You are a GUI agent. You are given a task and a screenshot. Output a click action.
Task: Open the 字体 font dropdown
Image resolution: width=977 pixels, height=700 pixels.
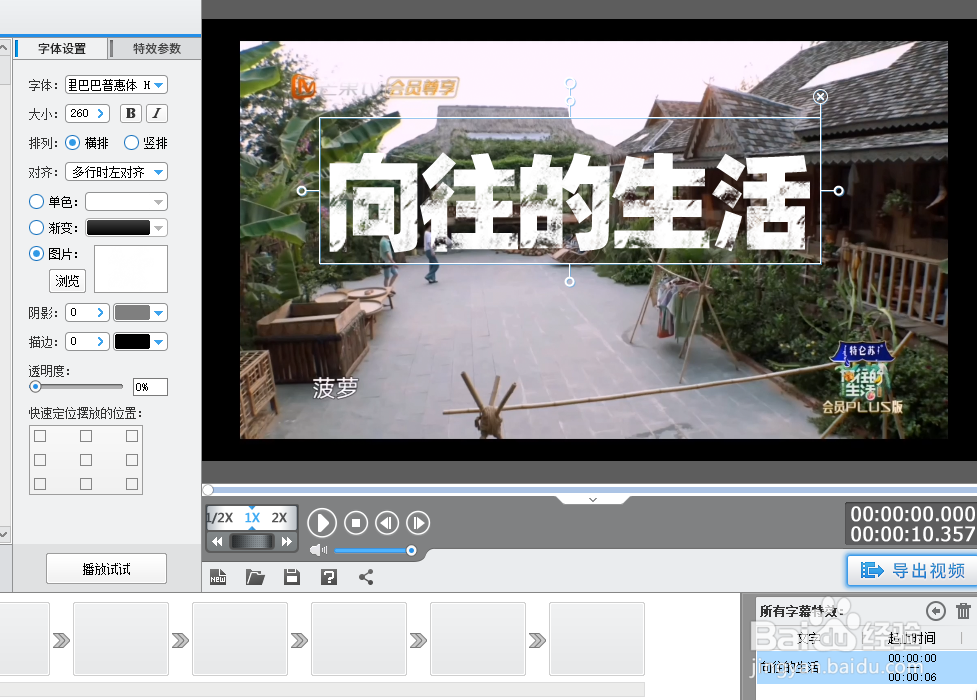click(x=159, y=85)
